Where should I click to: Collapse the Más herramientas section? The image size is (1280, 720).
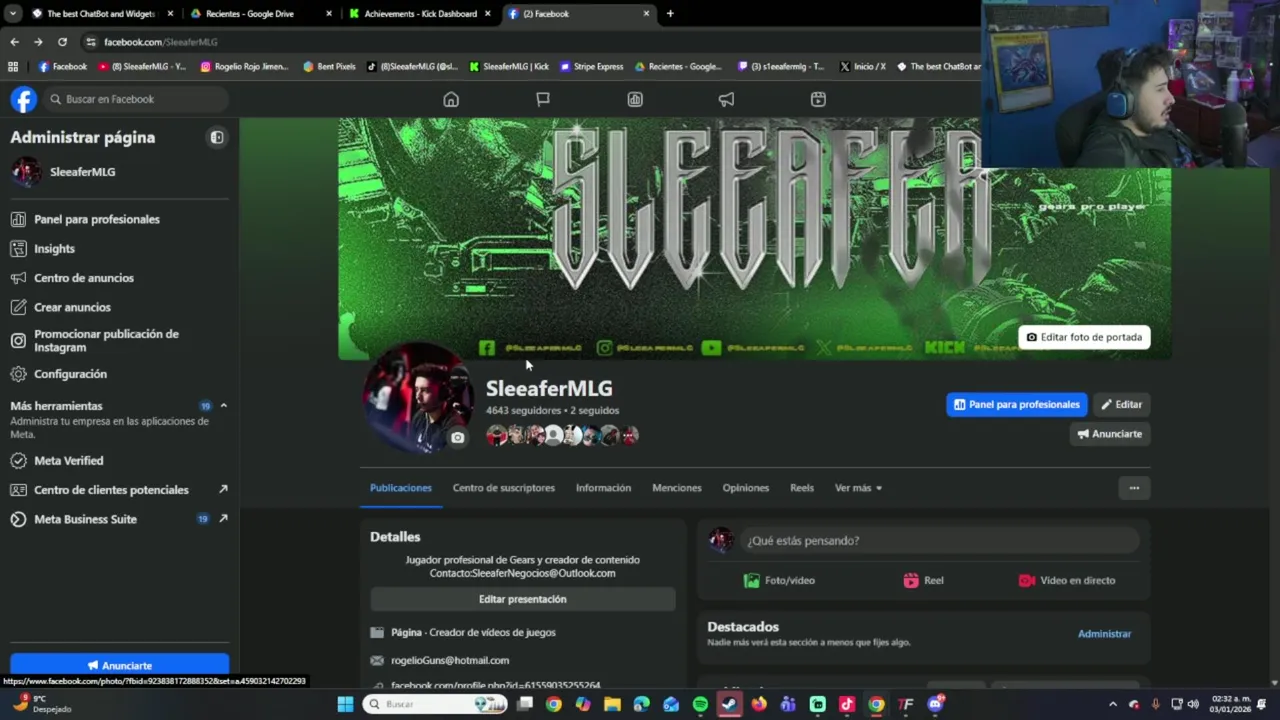point(223,406)
